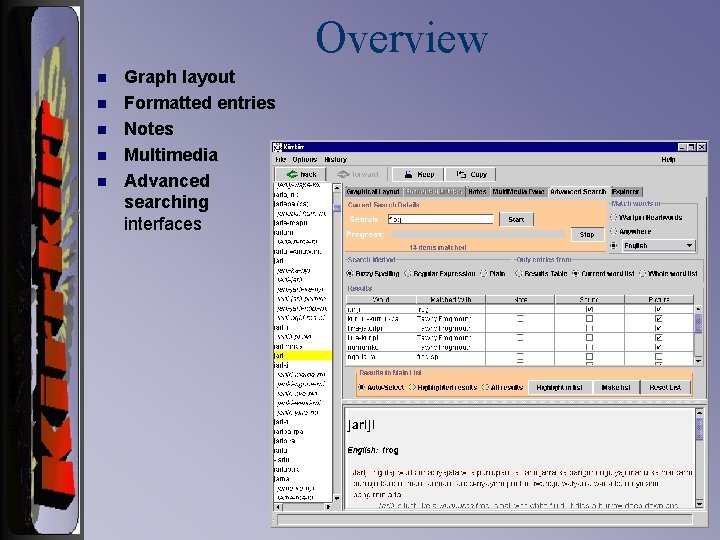Select the Anywhere match option
Screen dimensions: 720x540
click(x=613, y=231)
